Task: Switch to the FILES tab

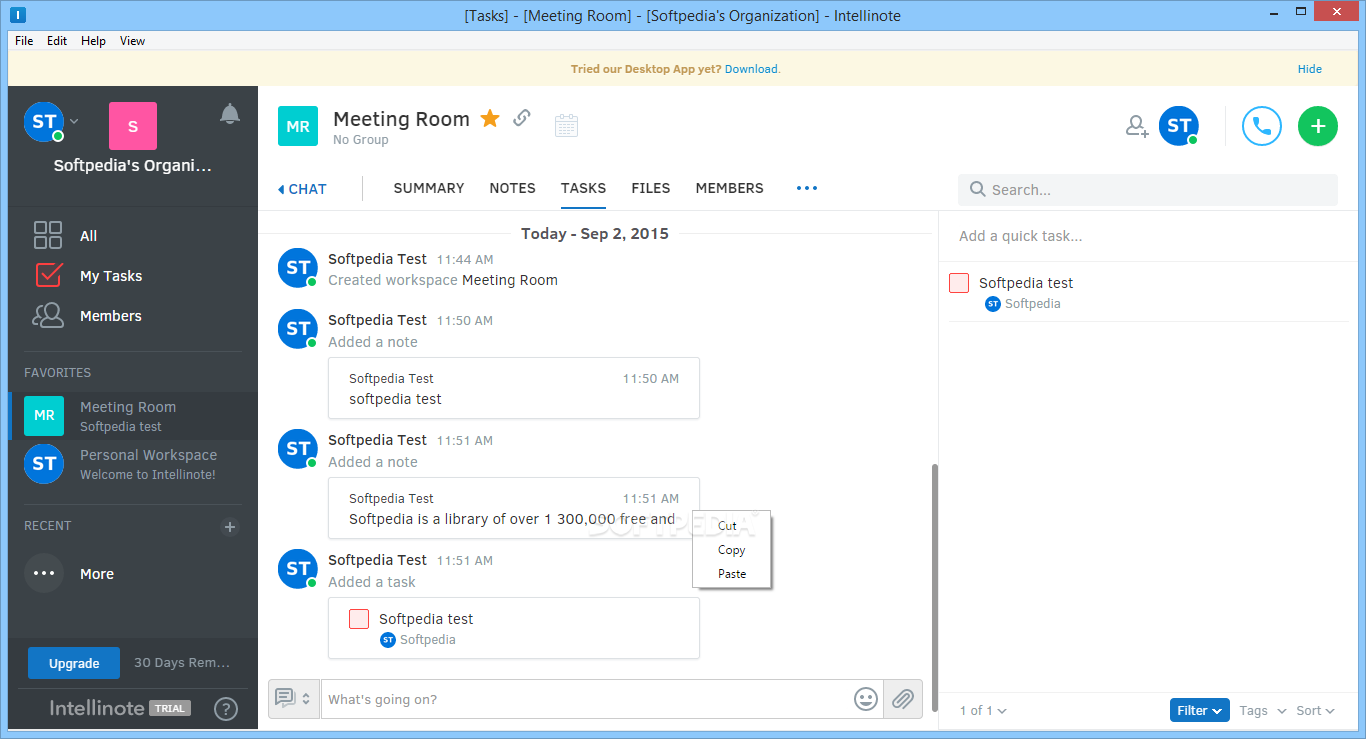Action: (x=651, y=188)
